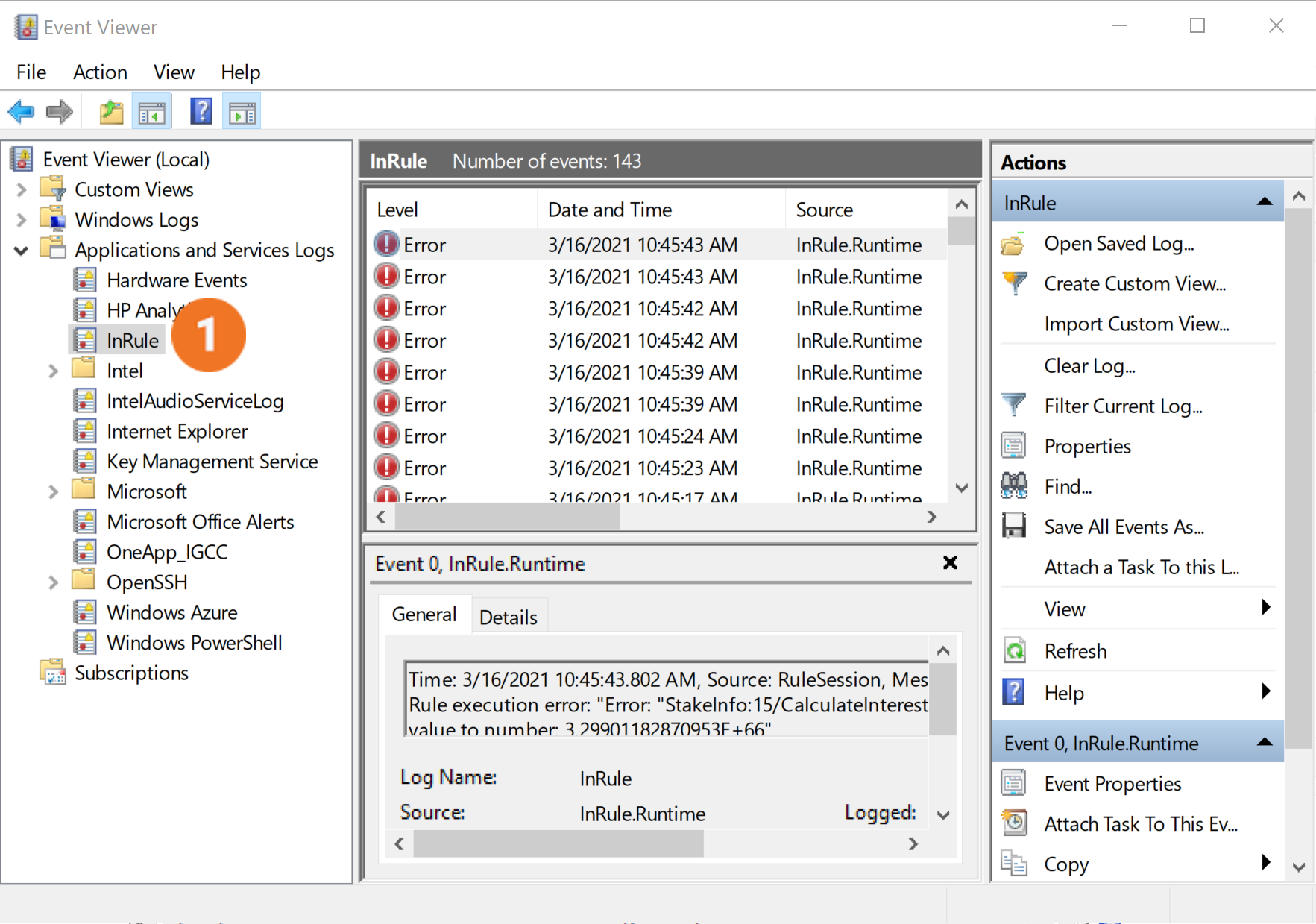1316x924 pixels.
Task: Collapse Applications and Services Logs node
Action: tap(22, 251)
